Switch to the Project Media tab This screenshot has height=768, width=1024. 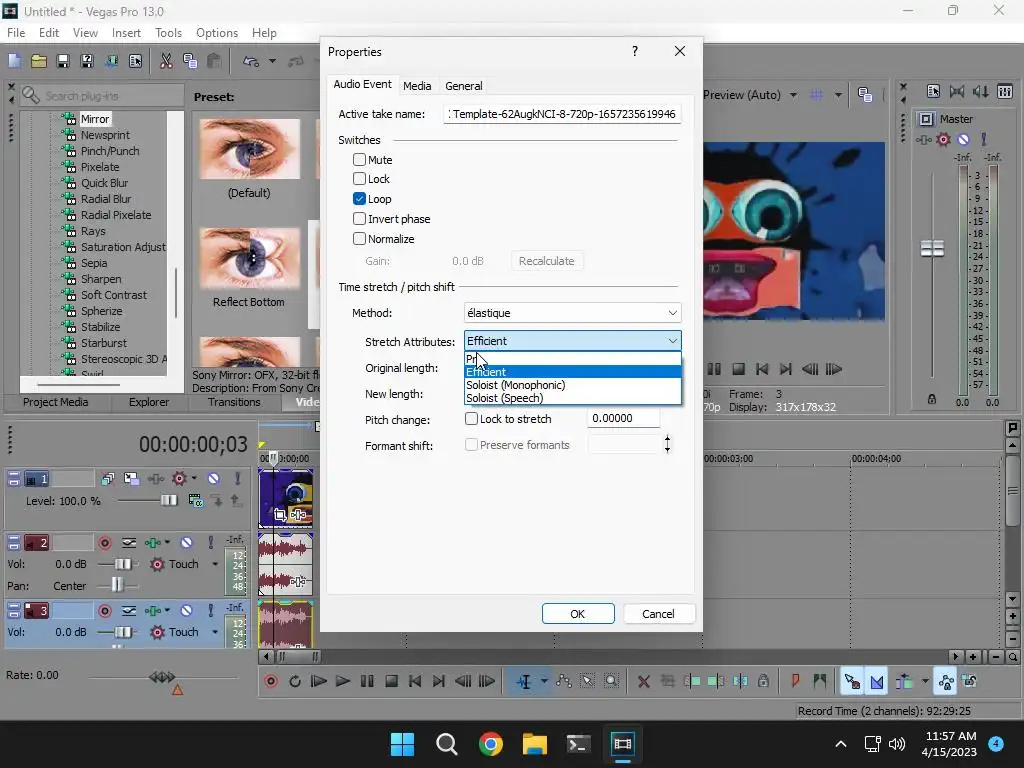tap(56, 402)
